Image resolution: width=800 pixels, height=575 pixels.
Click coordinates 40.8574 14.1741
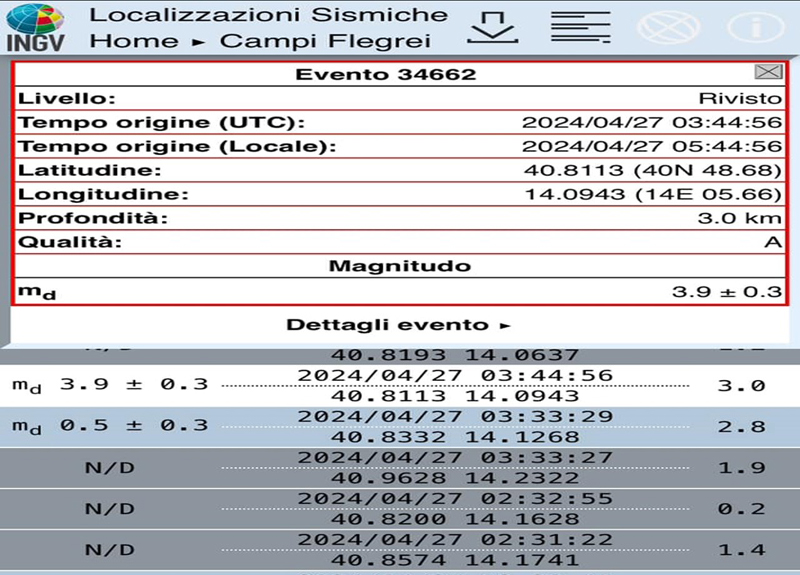point(455,560)
